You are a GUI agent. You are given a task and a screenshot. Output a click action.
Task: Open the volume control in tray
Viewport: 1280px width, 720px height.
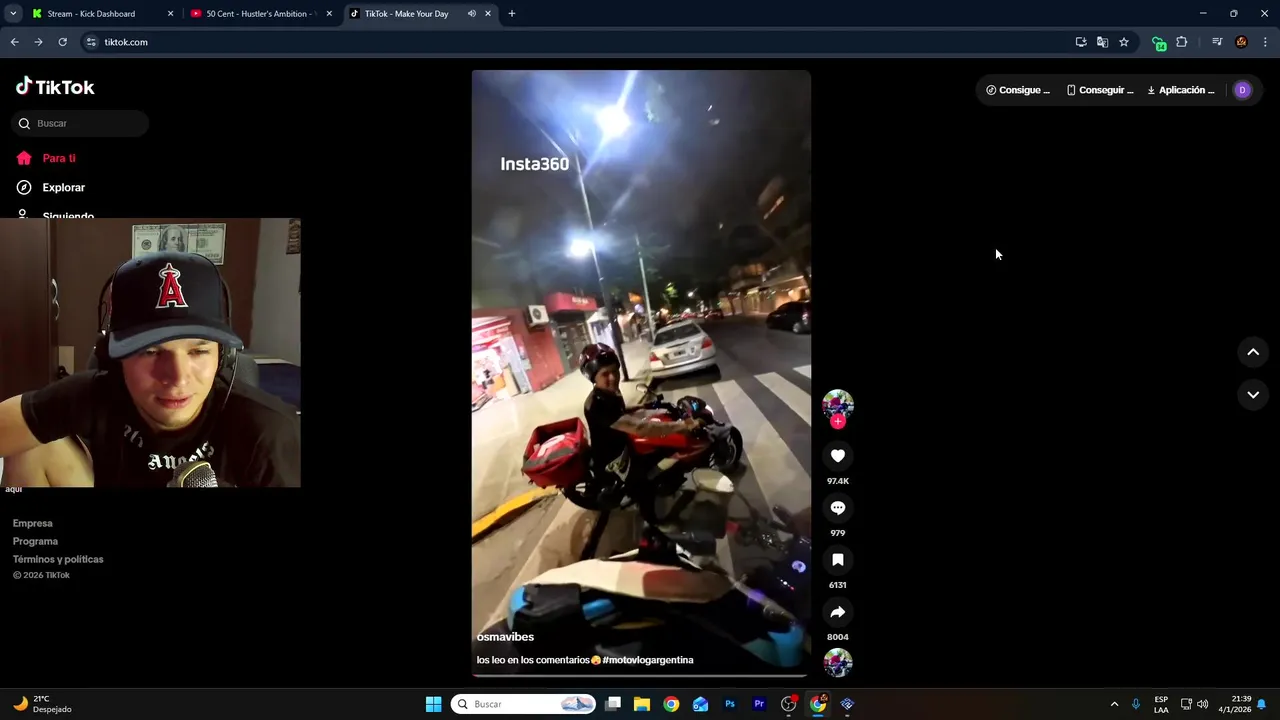click(x=1202, y=704)
